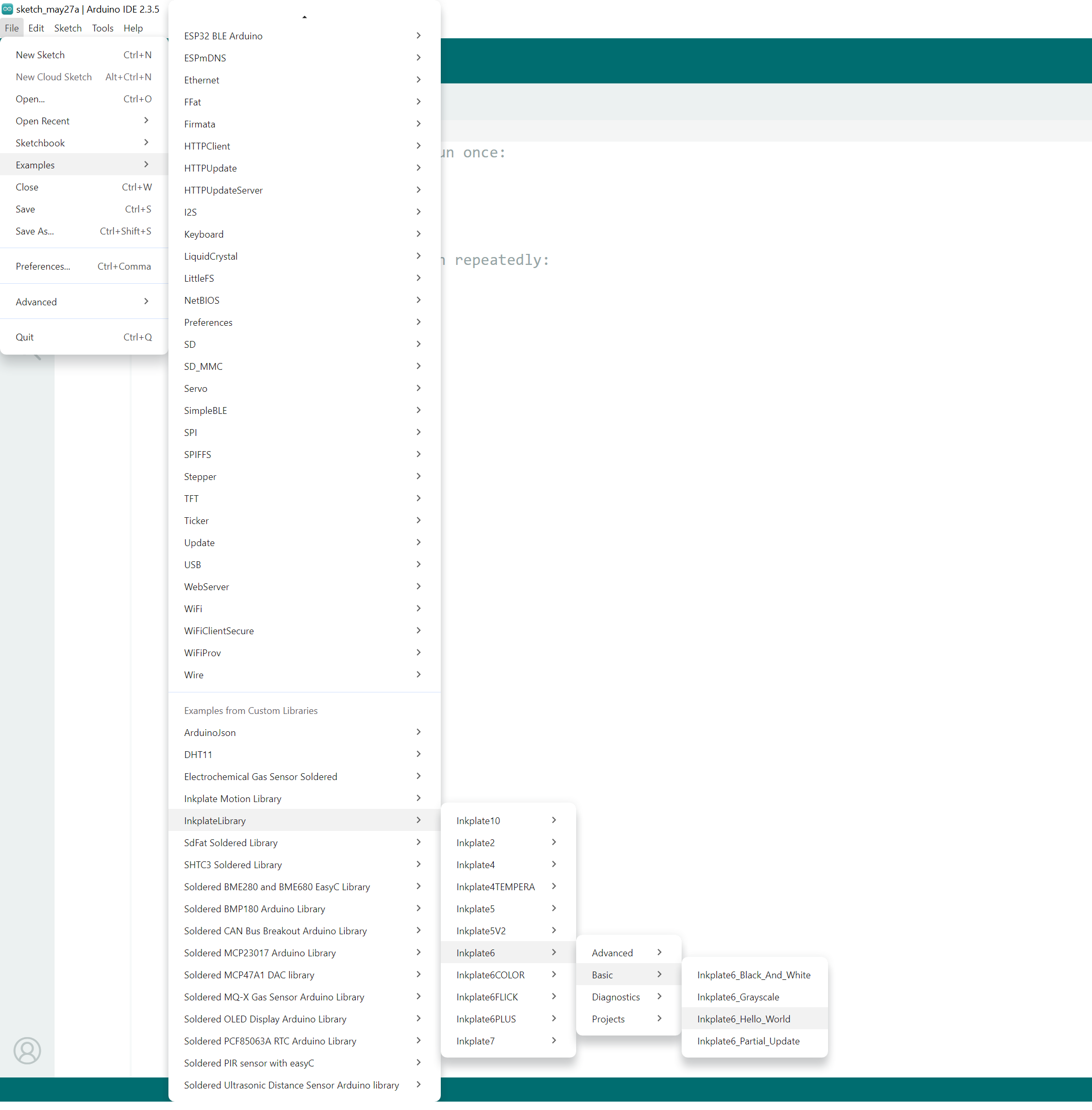This screenshot has height=1110, width=1092.
Task: Open the Inkplate6_Hello_World example
Action: [x=743, y=1019]
